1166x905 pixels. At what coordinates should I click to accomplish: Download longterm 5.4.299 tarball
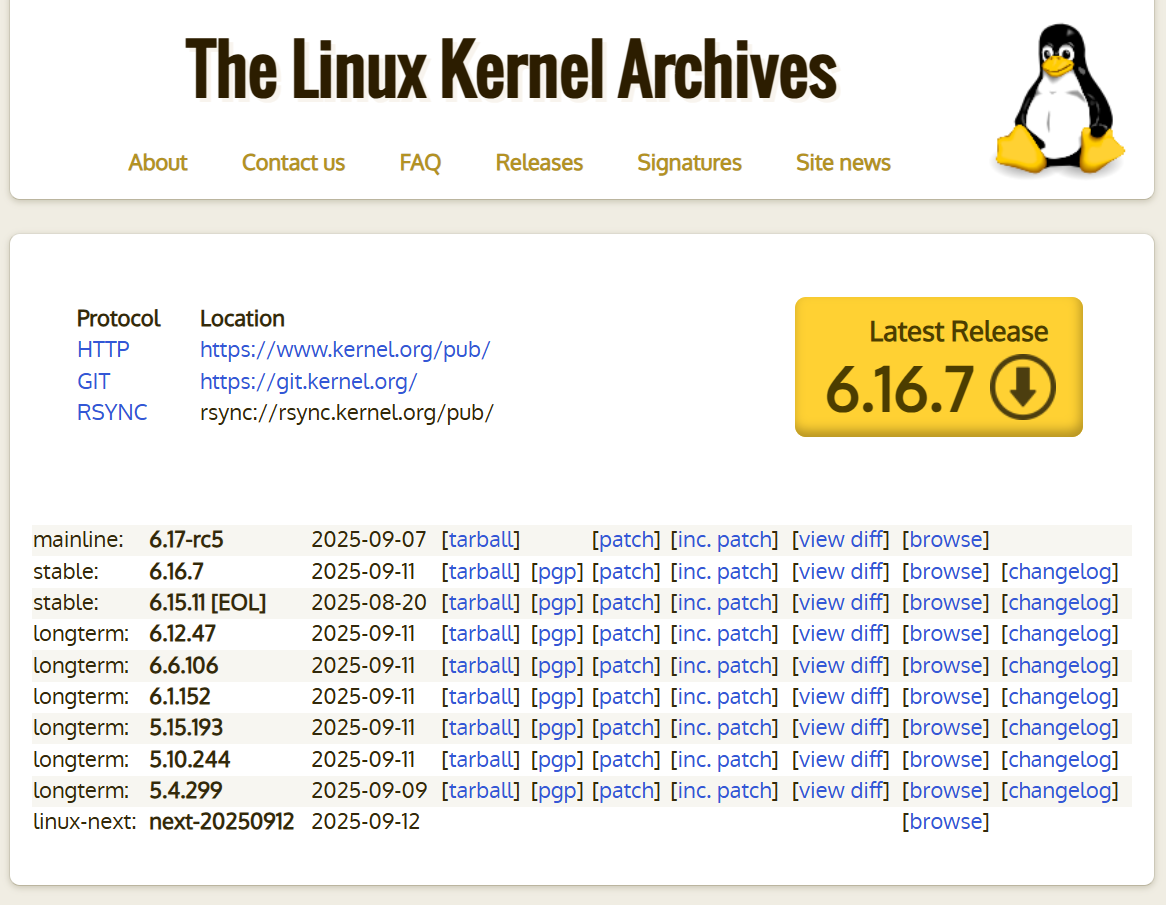481,791
